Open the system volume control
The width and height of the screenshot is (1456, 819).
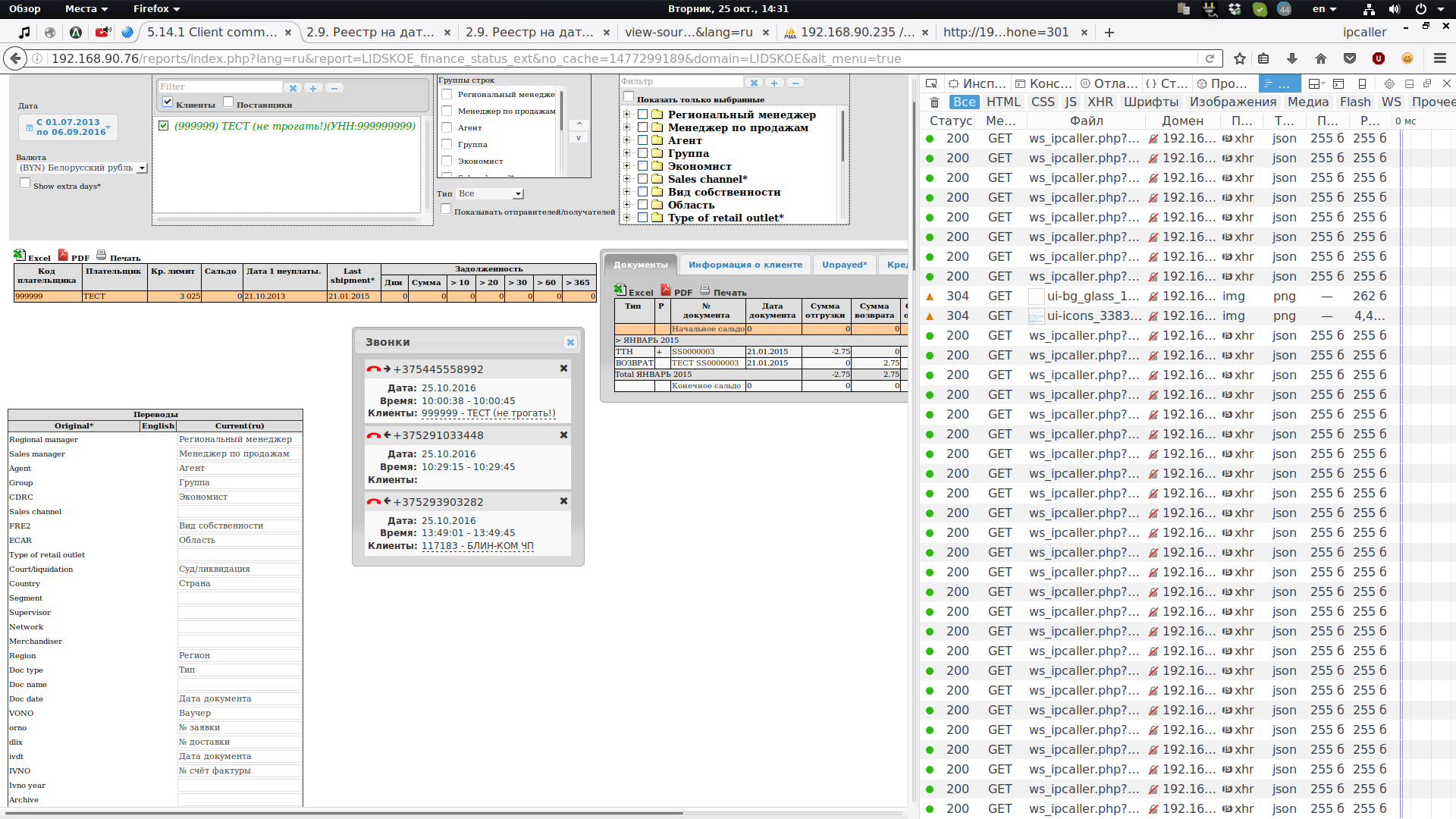pos(1395,9)
